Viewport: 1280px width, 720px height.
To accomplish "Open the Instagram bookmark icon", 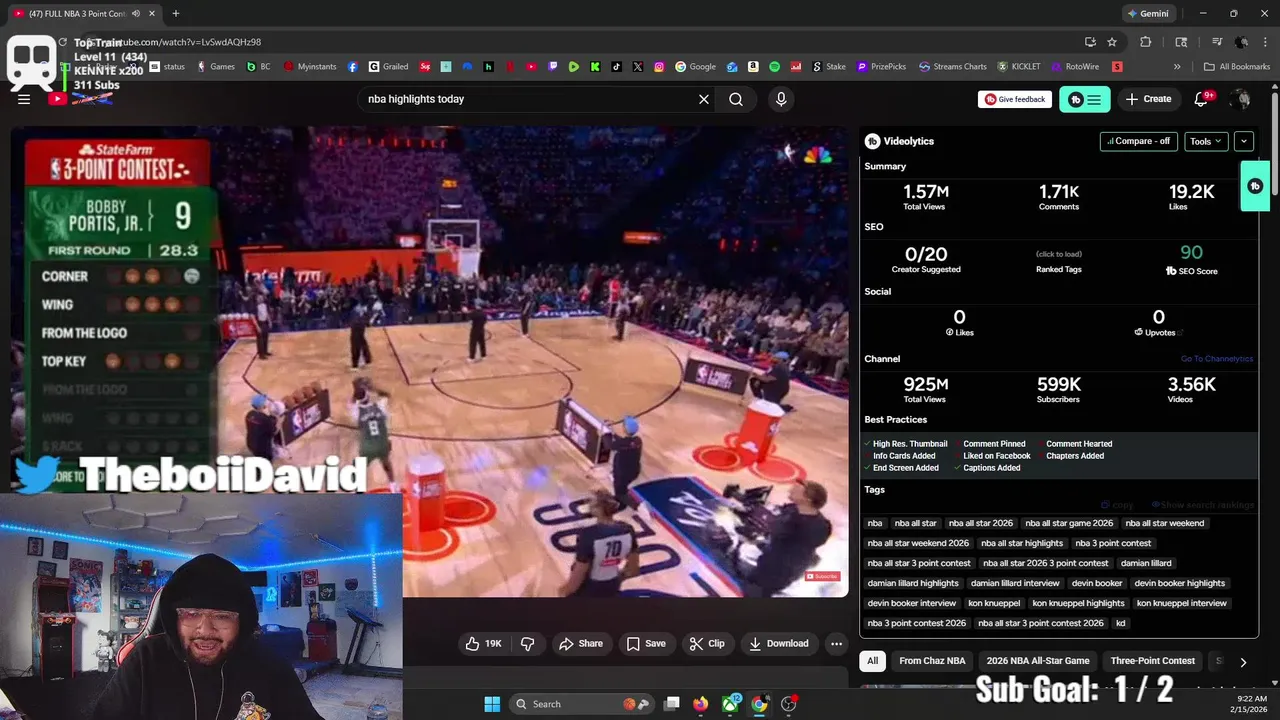I will pyautogui.click(x=659, y=67).
